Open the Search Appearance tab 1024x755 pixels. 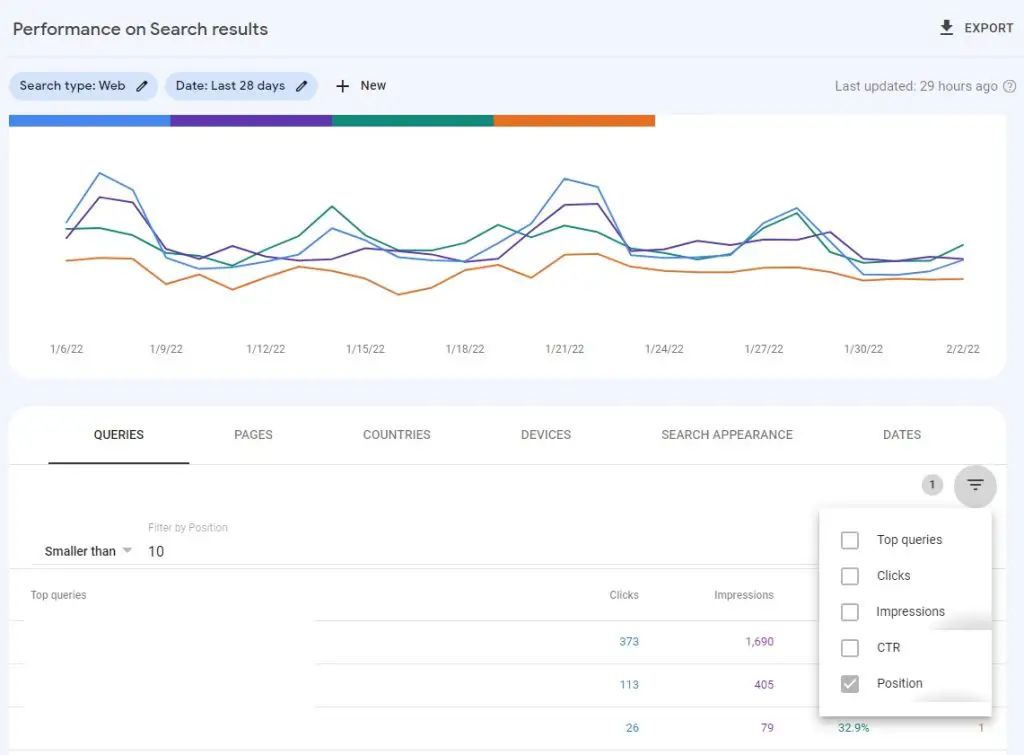[727, 435]
